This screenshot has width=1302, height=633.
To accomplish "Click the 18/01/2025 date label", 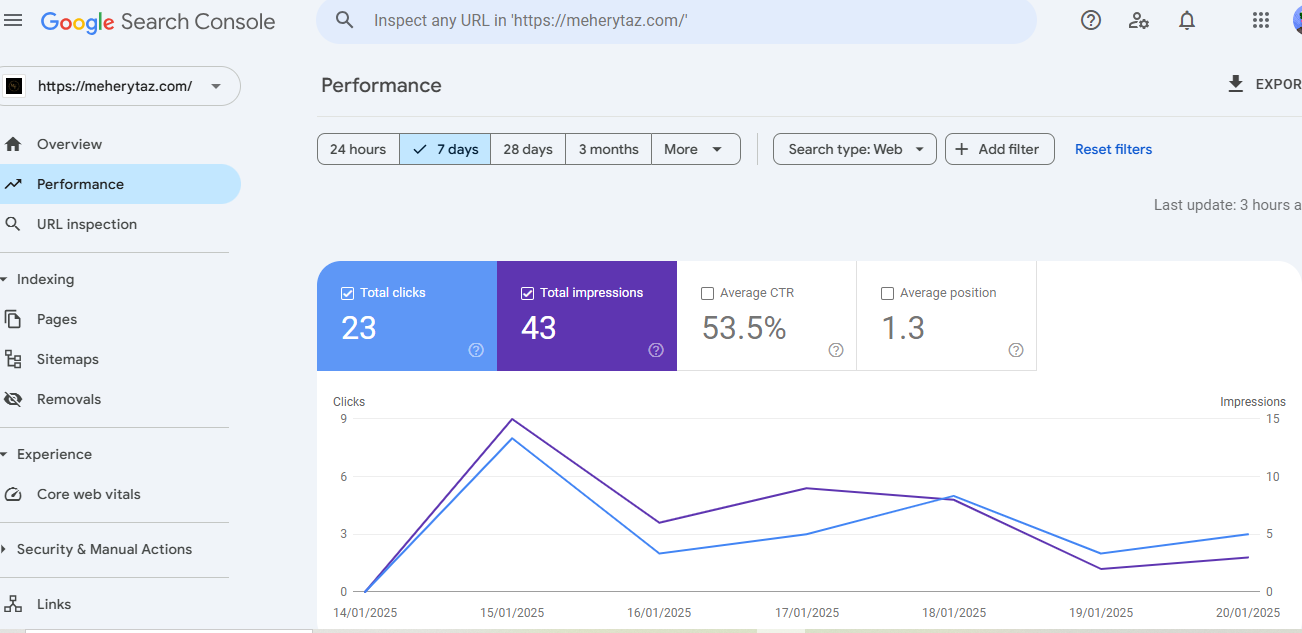I will (953, 613).
